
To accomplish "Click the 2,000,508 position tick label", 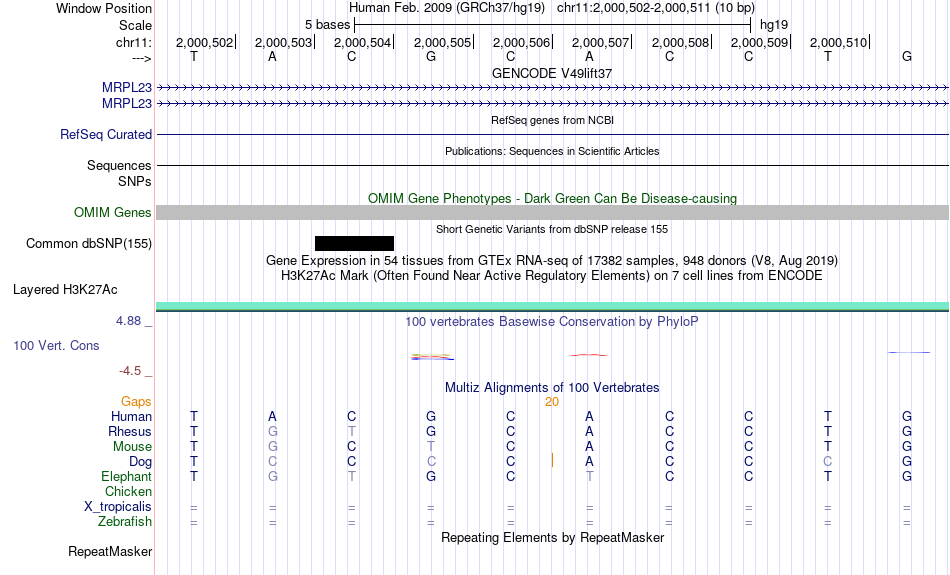I will (x=680, y=42).
